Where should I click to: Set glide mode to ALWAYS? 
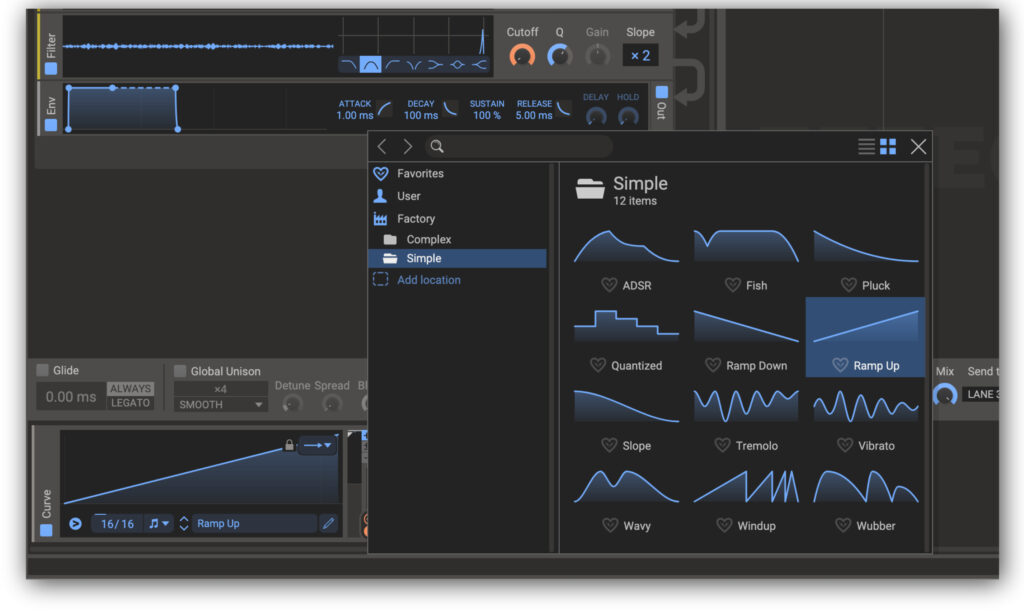131,389
